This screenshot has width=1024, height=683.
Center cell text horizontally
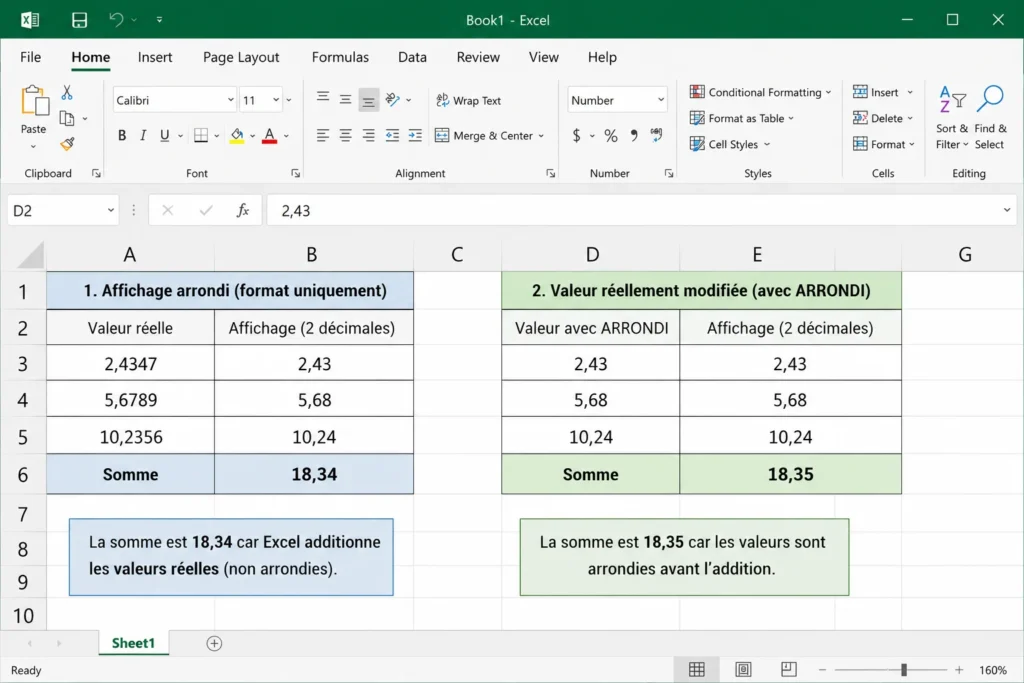pyautogui.click(x=345, y=135)
